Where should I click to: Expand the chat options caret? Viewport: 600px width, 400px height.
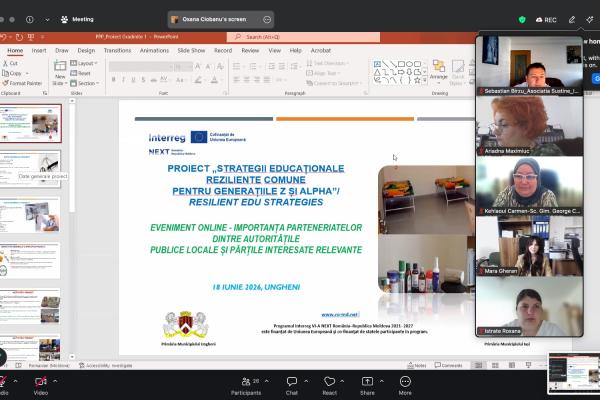(x=306, y=381)
